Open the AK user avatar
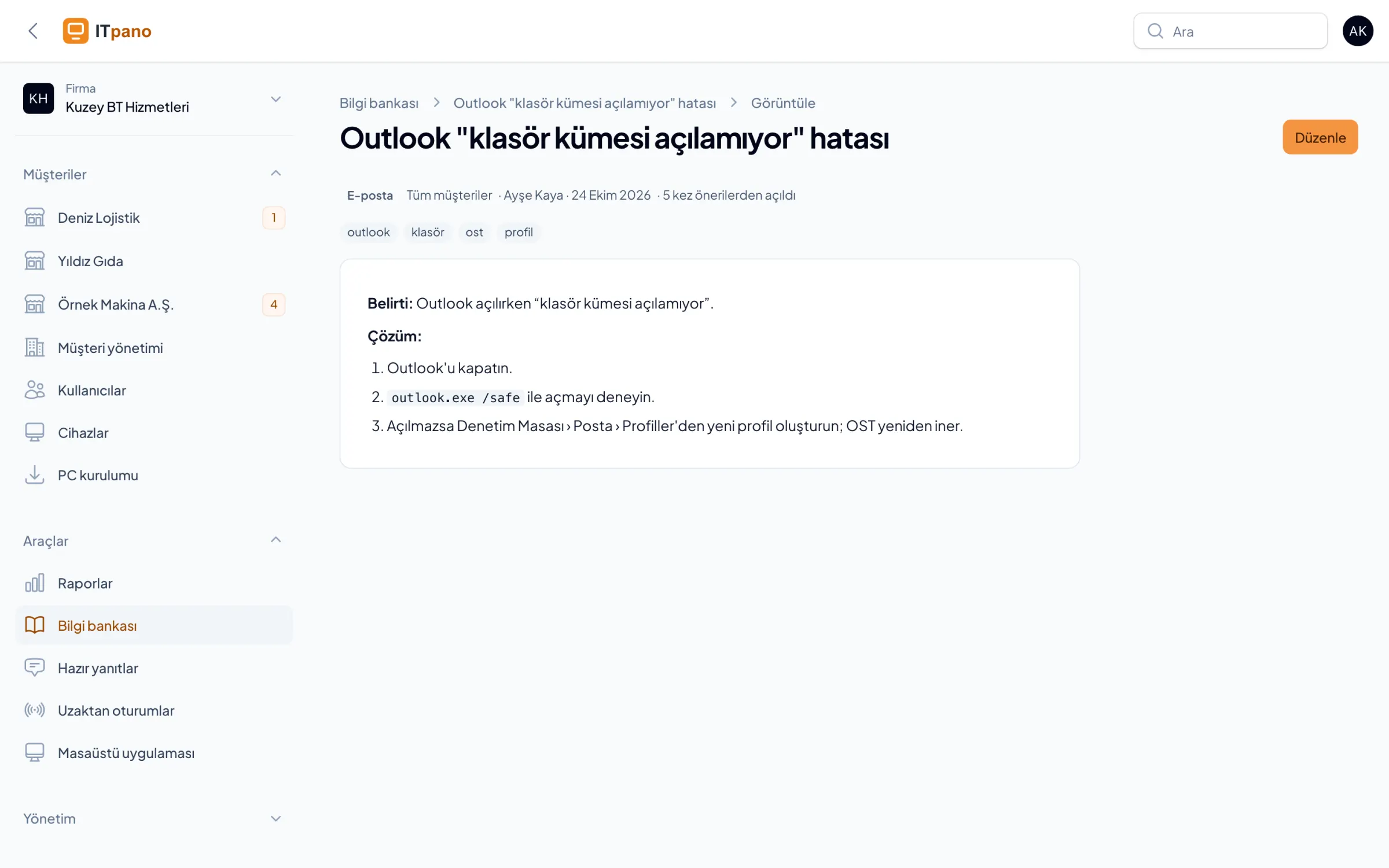 click(1358, 31)
